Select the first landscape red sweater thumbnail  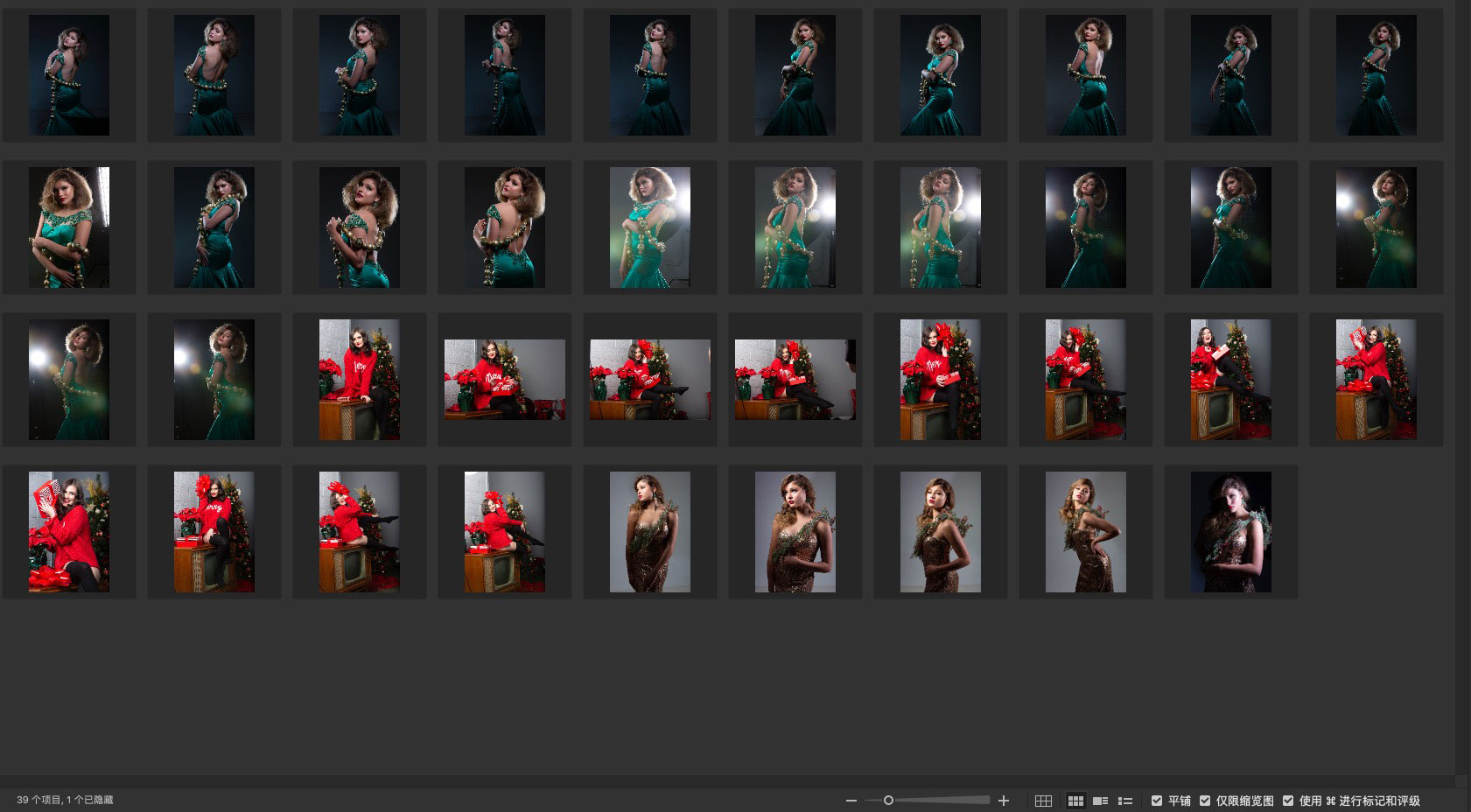coord(505,380)
